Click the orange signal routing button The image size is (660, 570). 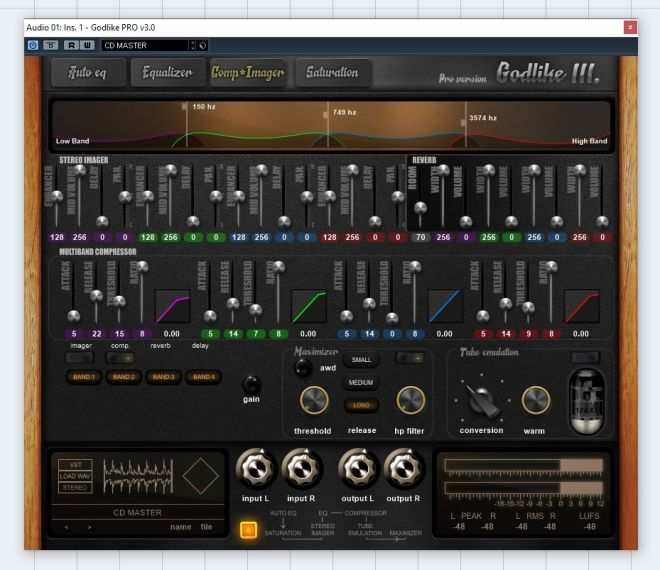point(248,530)
